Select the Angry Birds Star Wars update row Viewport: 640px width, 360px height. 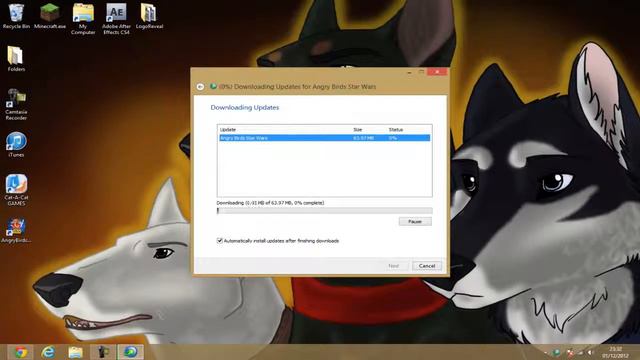(324, 138)
